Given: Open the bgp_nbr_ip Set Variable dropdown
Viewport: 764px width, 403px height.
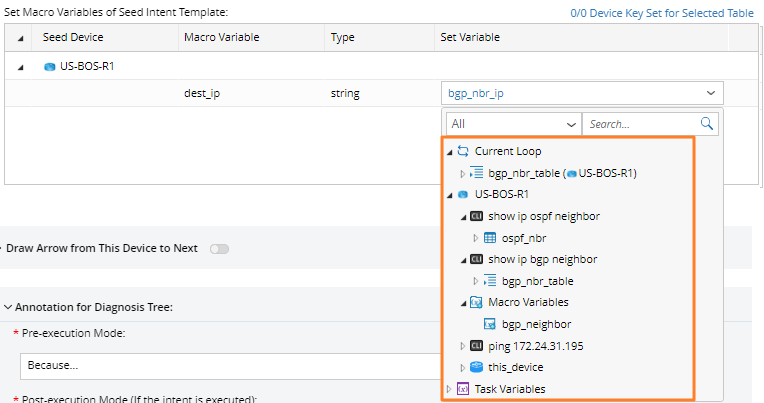Looking at the screenshot, I should (580, 93).
